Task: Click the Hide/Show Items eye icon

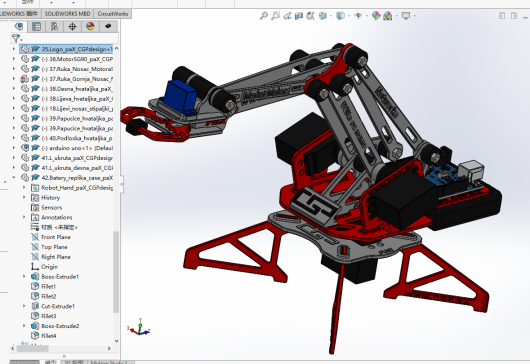Action: coord(358,16)
